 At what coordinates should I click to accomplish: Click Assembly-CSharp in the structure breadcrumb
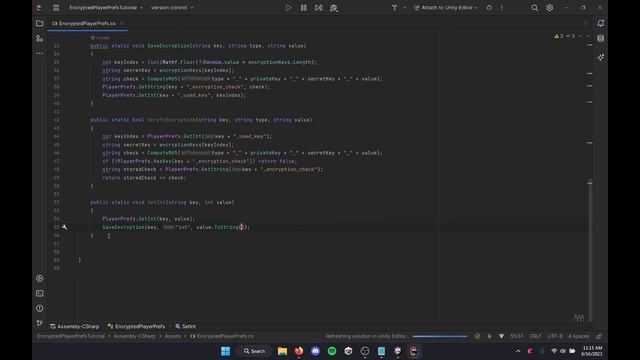click(75, 327)
